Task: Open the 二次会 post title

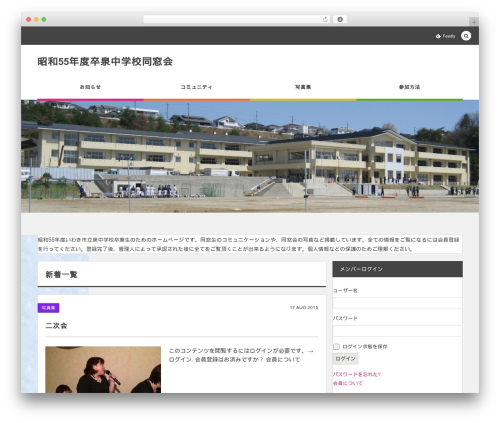Action: tap(56, 326)
